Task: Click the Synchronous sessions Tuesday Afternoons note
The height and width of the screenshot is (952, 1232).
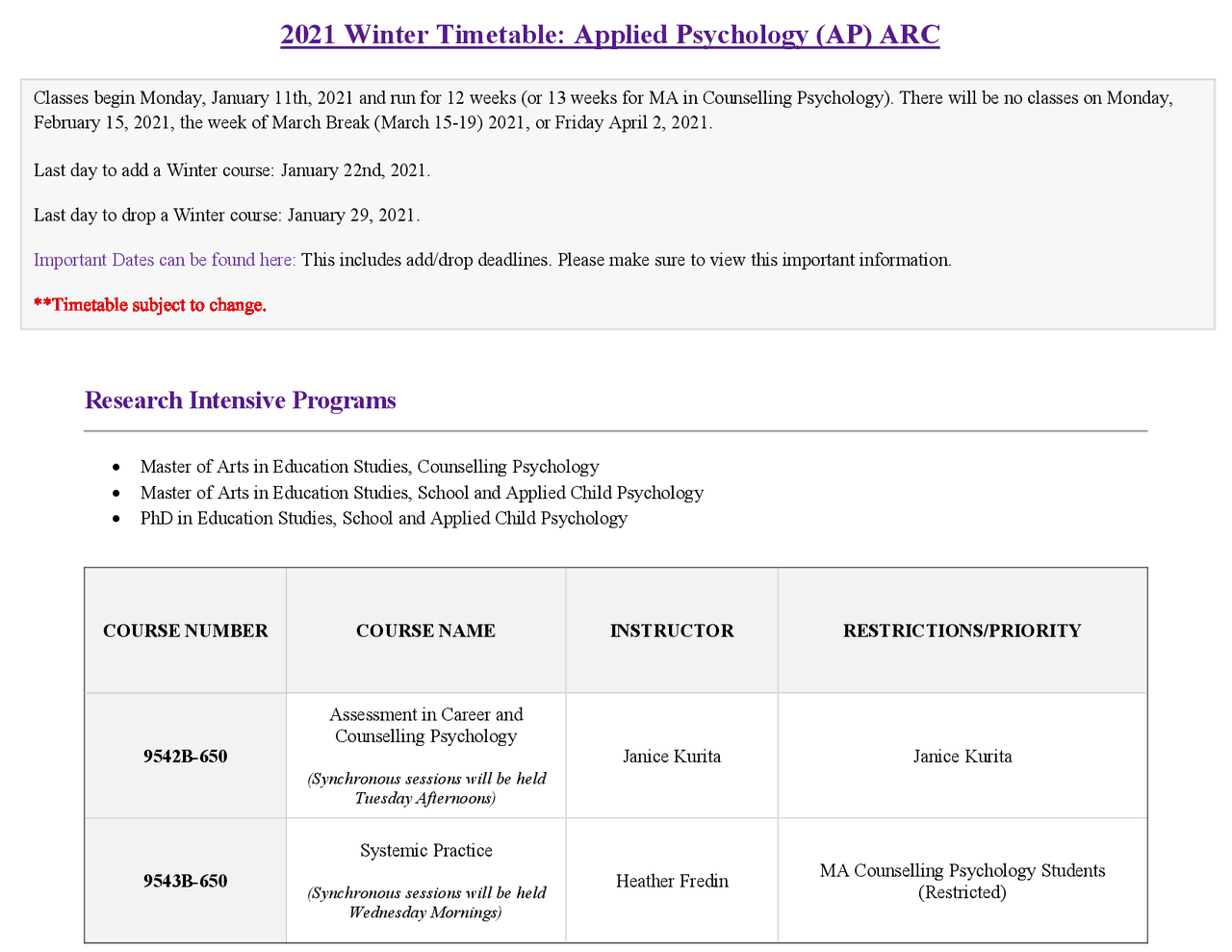Action: tap(425, 788)
